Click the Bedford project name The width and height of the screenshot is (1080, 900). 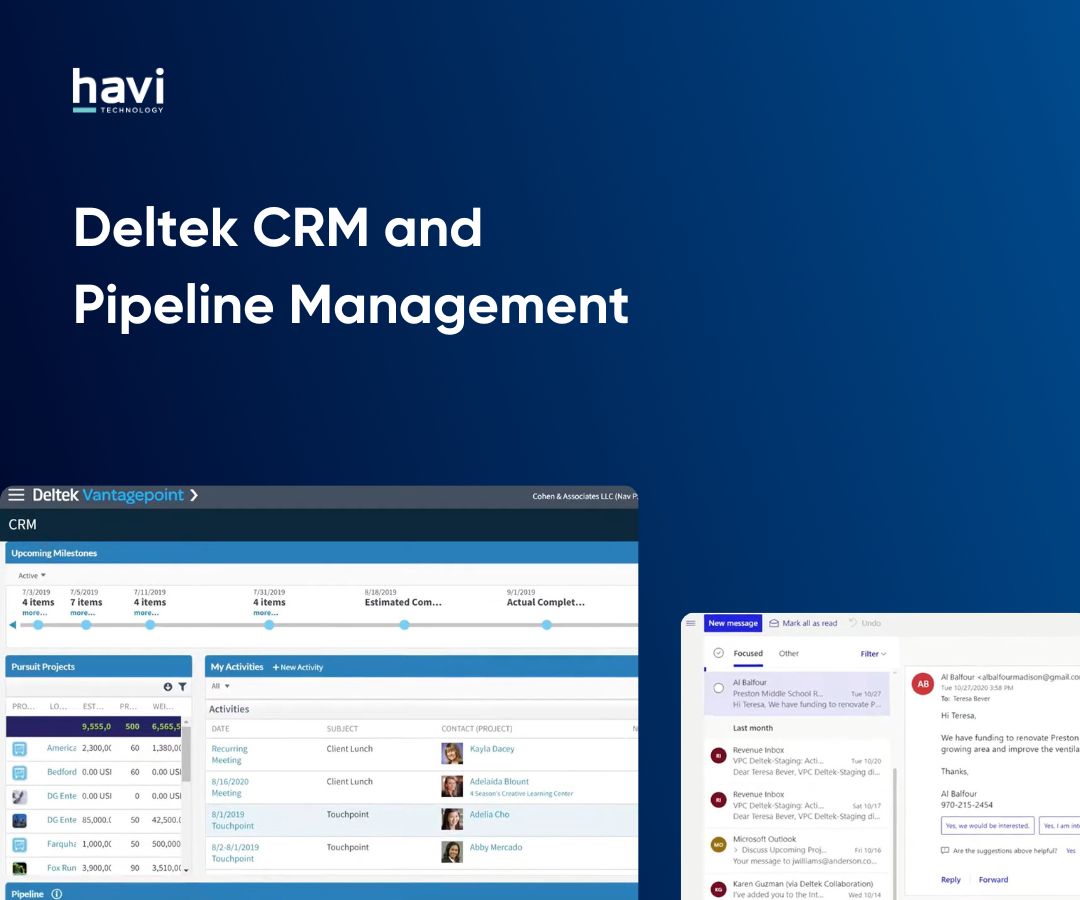tap(62, 772)
